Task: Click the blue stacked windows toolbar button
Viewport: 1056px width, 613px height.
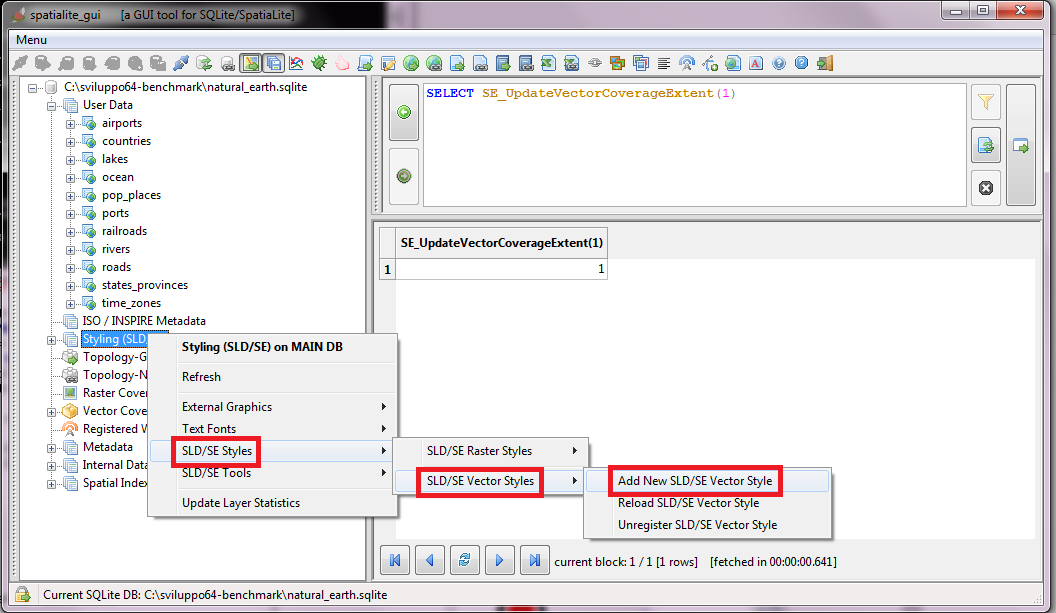Action: (x=273, y=63)
